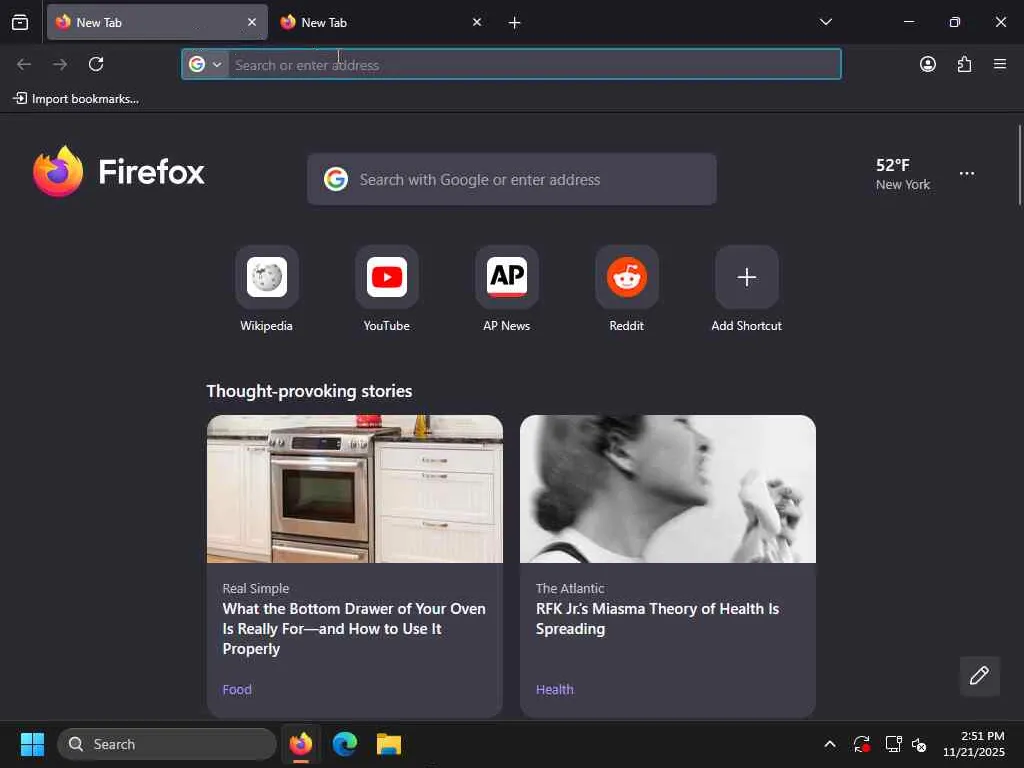This screenshot has width=1024, height=768.
Task: Open the List all tabs chevron
Action: [x=825, y=22]
